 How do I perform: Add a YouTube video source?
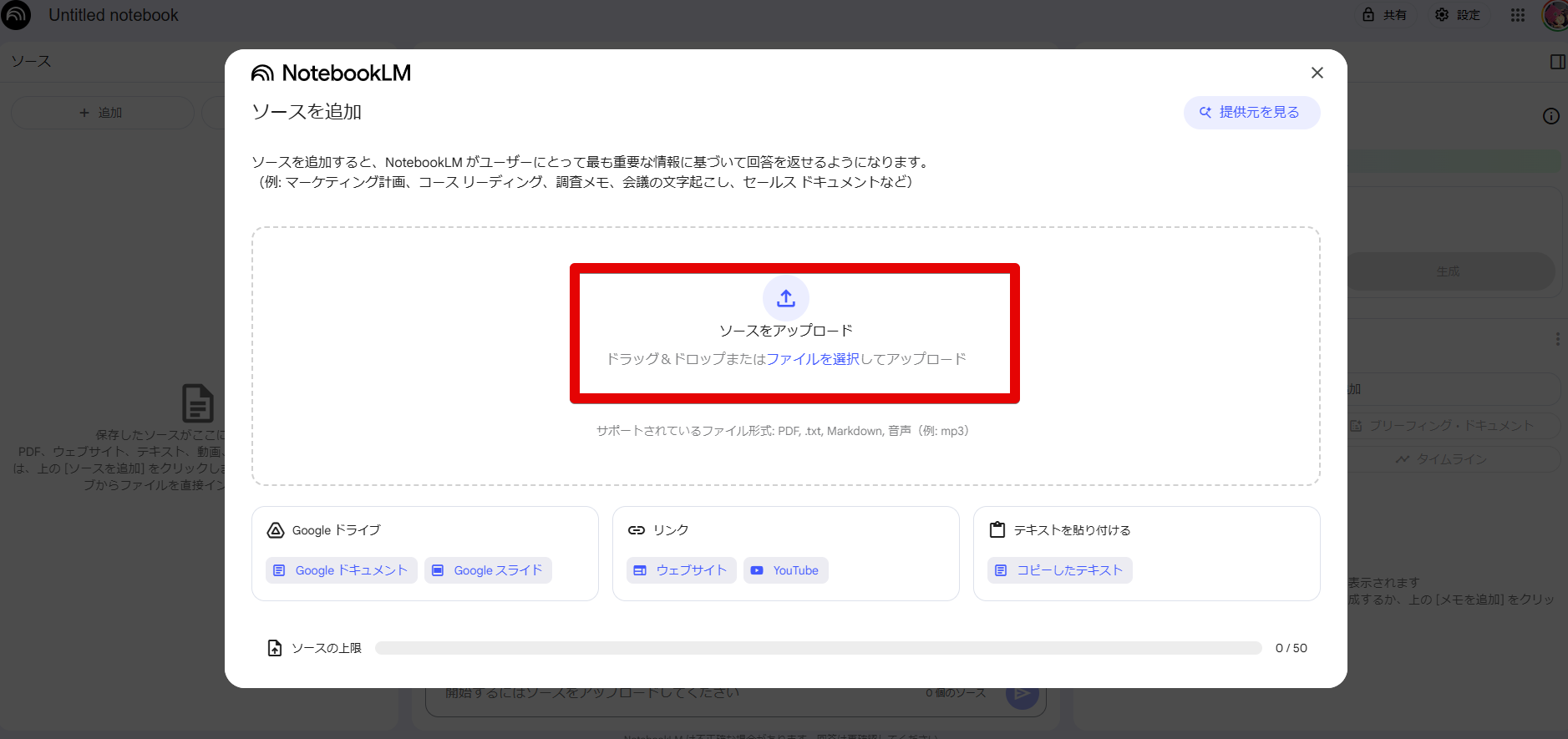pos(786,570)
